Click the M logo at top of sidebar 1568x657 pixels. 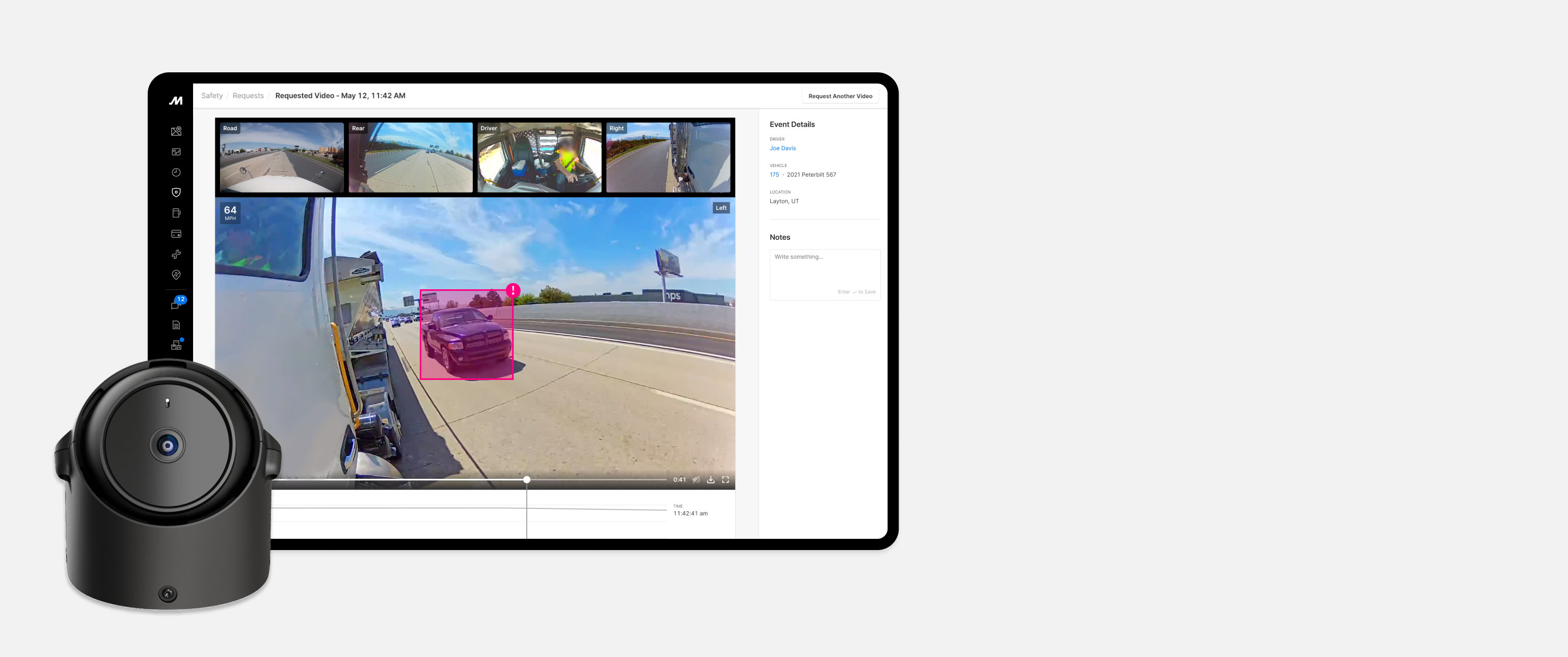175,100
